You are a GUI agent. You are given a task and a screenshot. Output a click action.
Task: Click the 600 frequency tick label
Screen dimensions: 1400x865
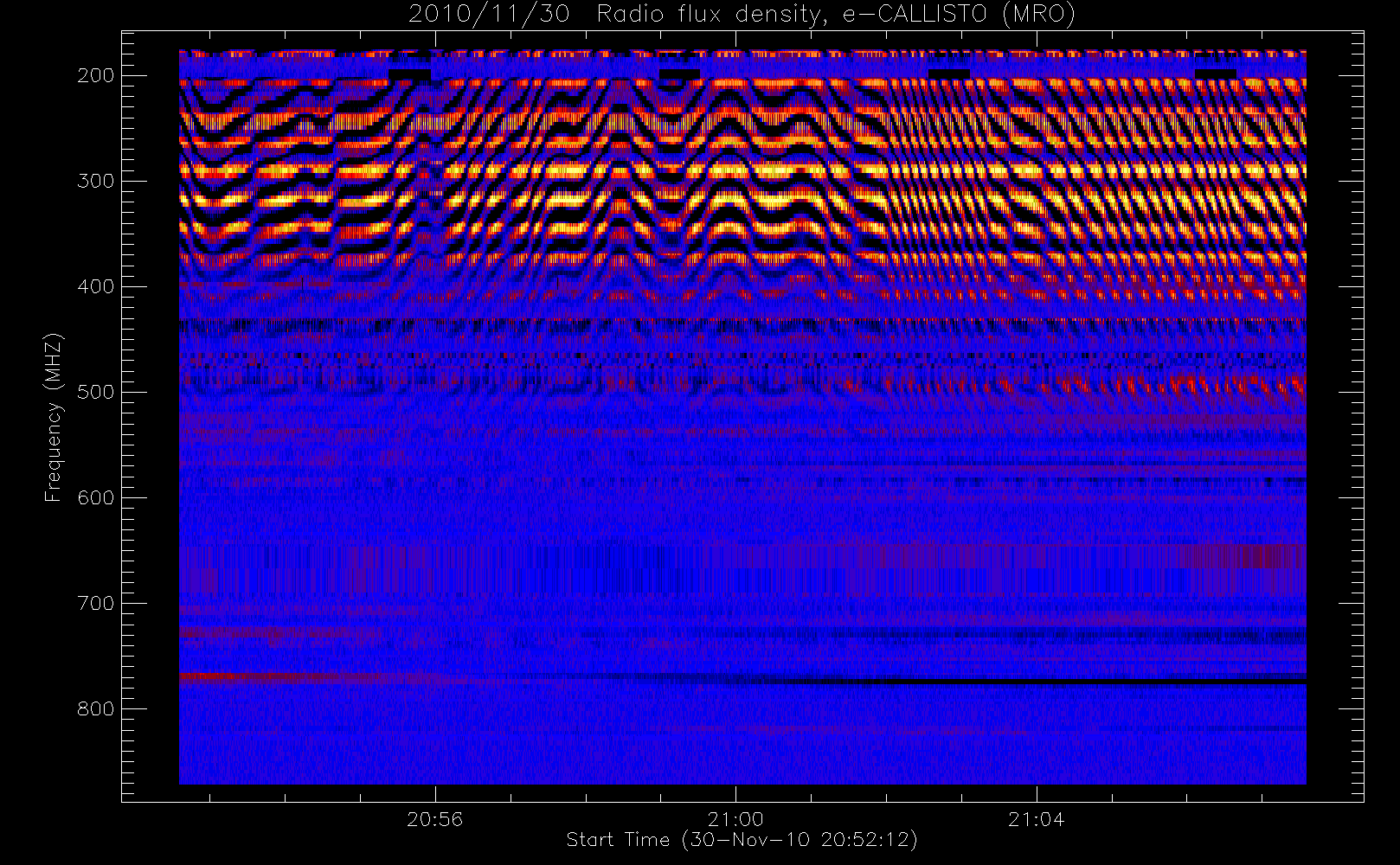(x=96, y=497)
